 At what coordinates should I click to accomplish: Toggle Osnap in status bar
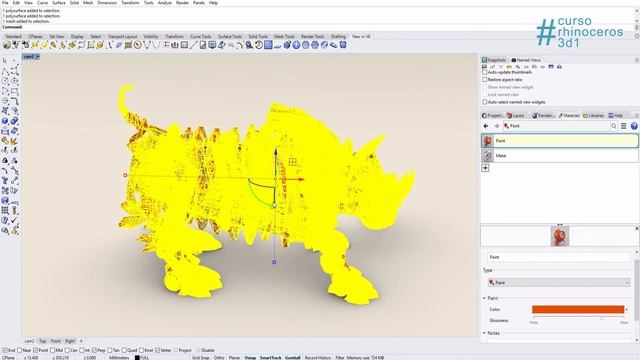point(250,358)
